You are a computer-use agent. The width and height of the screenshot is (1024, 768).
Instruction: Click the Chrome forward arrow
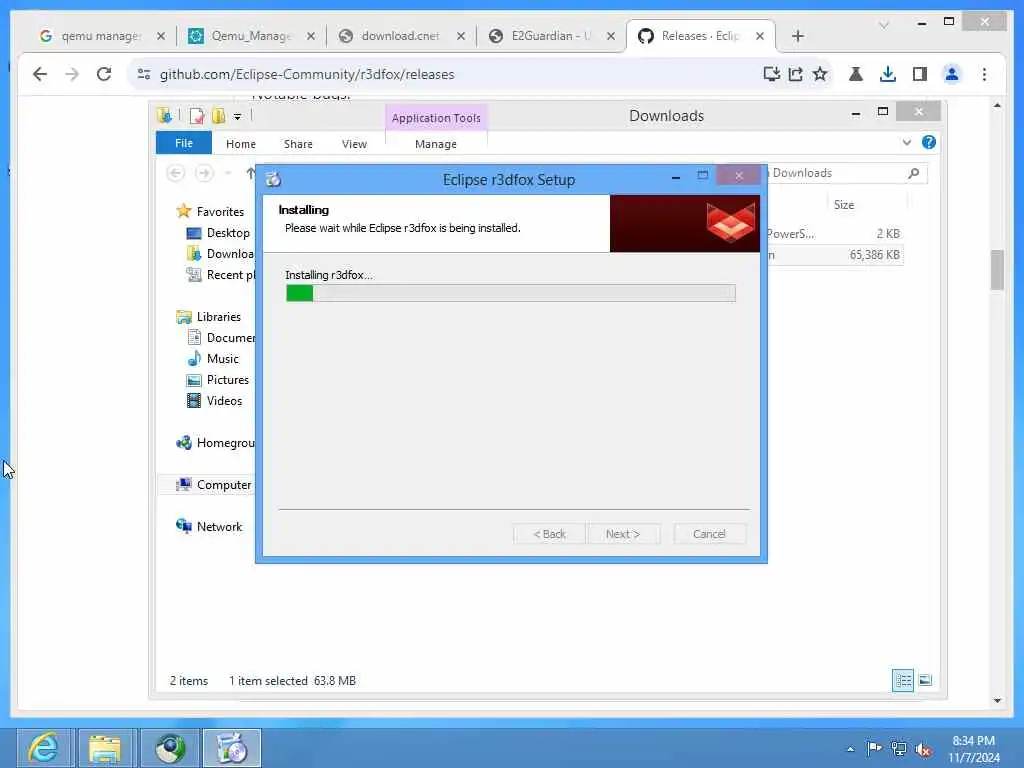pos(72,74)
